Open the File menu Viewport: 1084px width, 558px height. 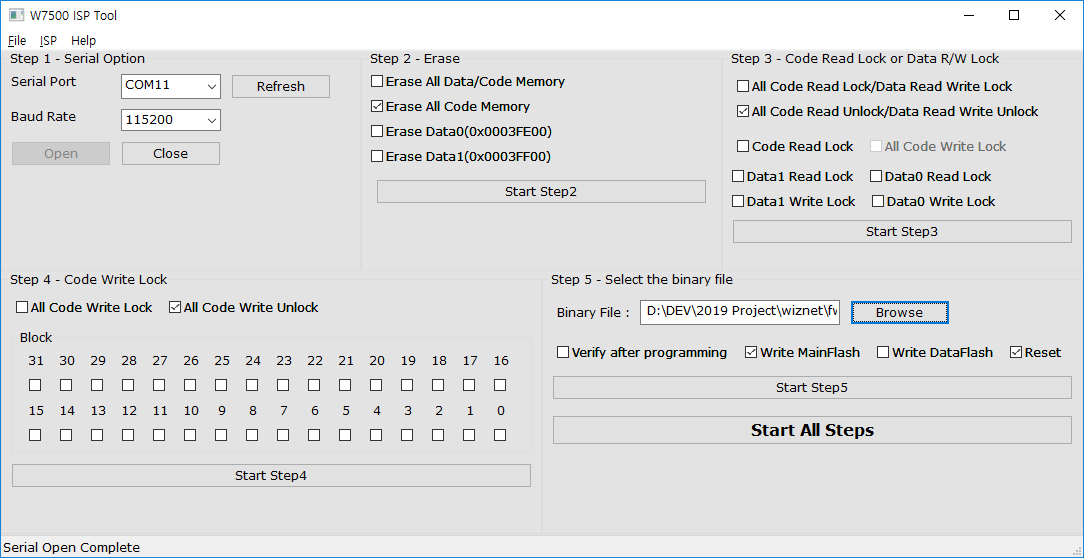click(17, 40)
